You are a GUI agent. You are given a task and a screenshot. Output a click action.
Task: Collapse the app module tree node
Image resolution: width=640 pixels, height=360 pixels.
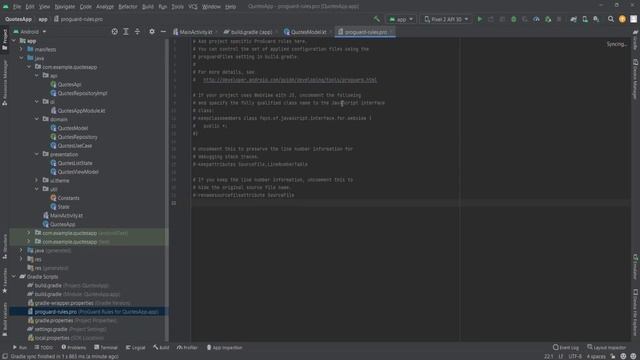(x=14, y=41)
